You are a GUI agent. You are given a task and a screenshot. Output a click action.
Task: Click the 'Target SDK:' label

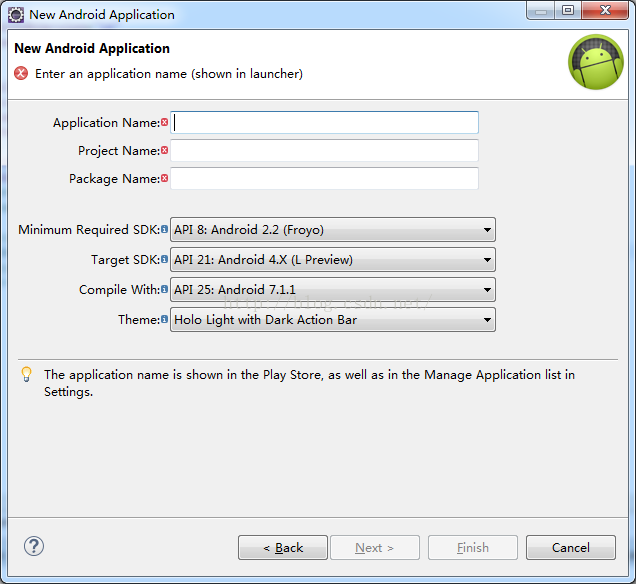[126, 260]
